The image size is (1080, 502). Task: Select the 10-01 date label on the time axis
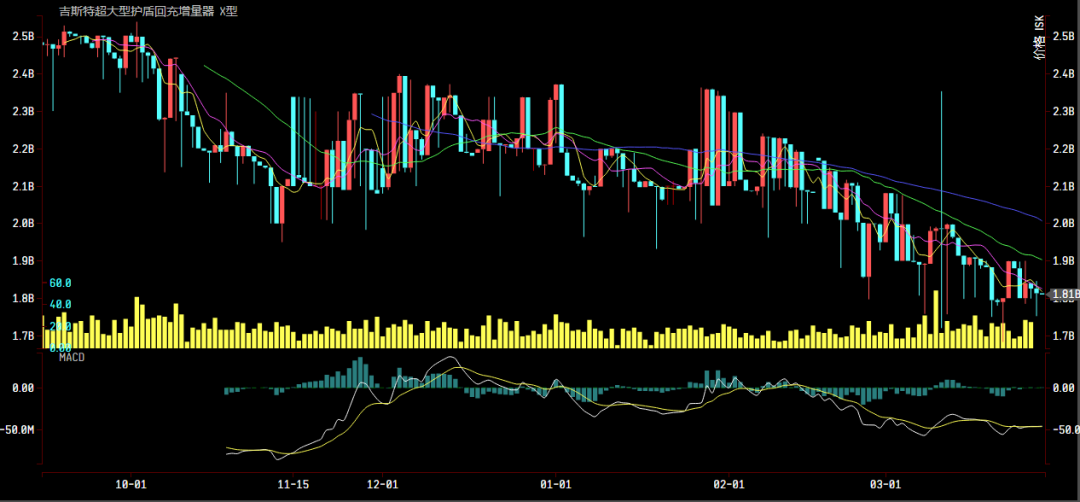point(132,484)
